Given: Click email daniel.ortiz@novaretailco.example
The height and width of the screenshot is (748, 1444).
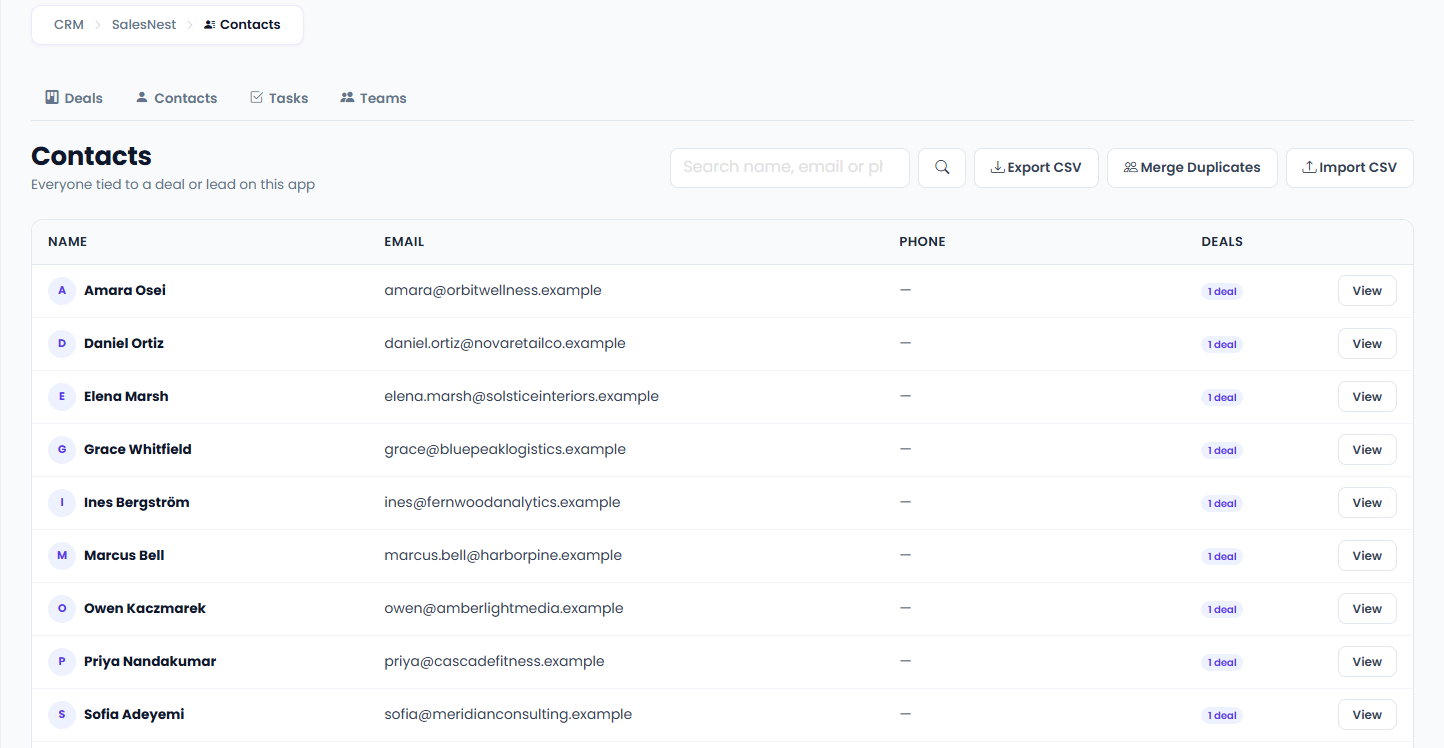Looking at the screenshot, I should (505, 344).
